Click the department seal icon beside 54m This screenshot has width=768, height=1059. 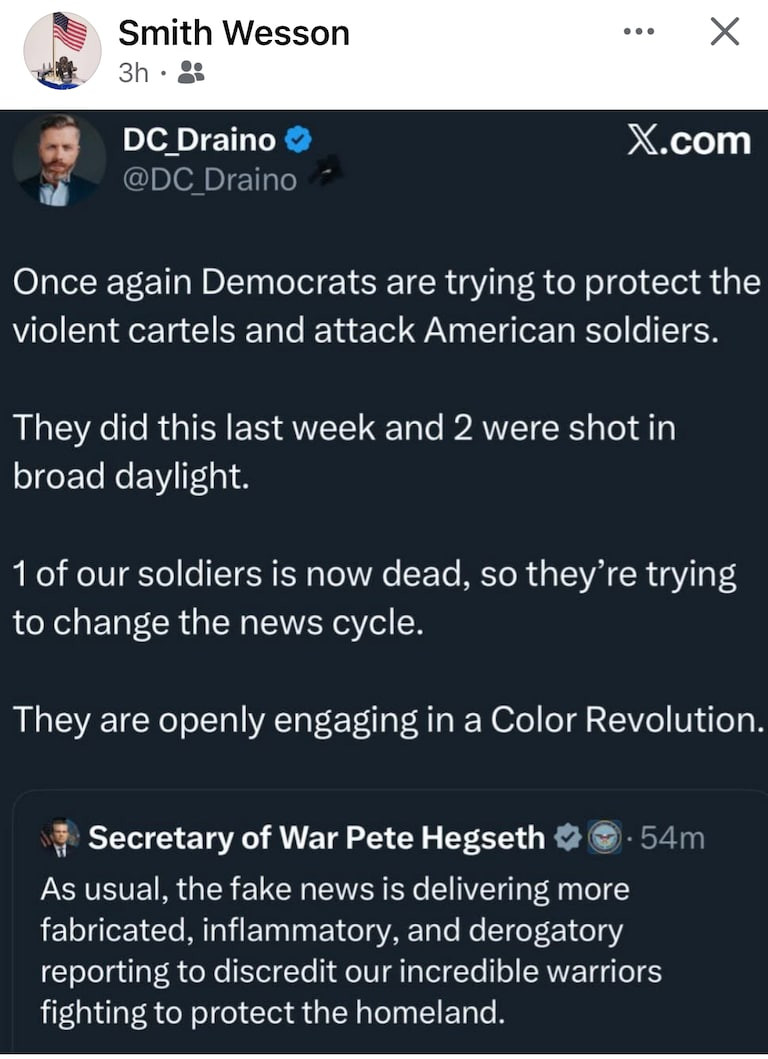(605, 837)
